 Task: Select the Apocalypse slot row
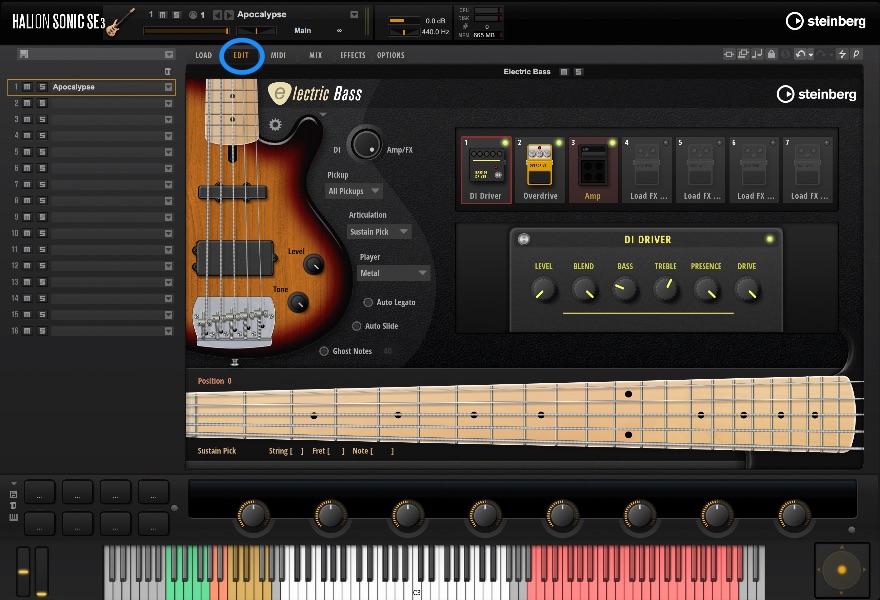(x=91, y=87)
